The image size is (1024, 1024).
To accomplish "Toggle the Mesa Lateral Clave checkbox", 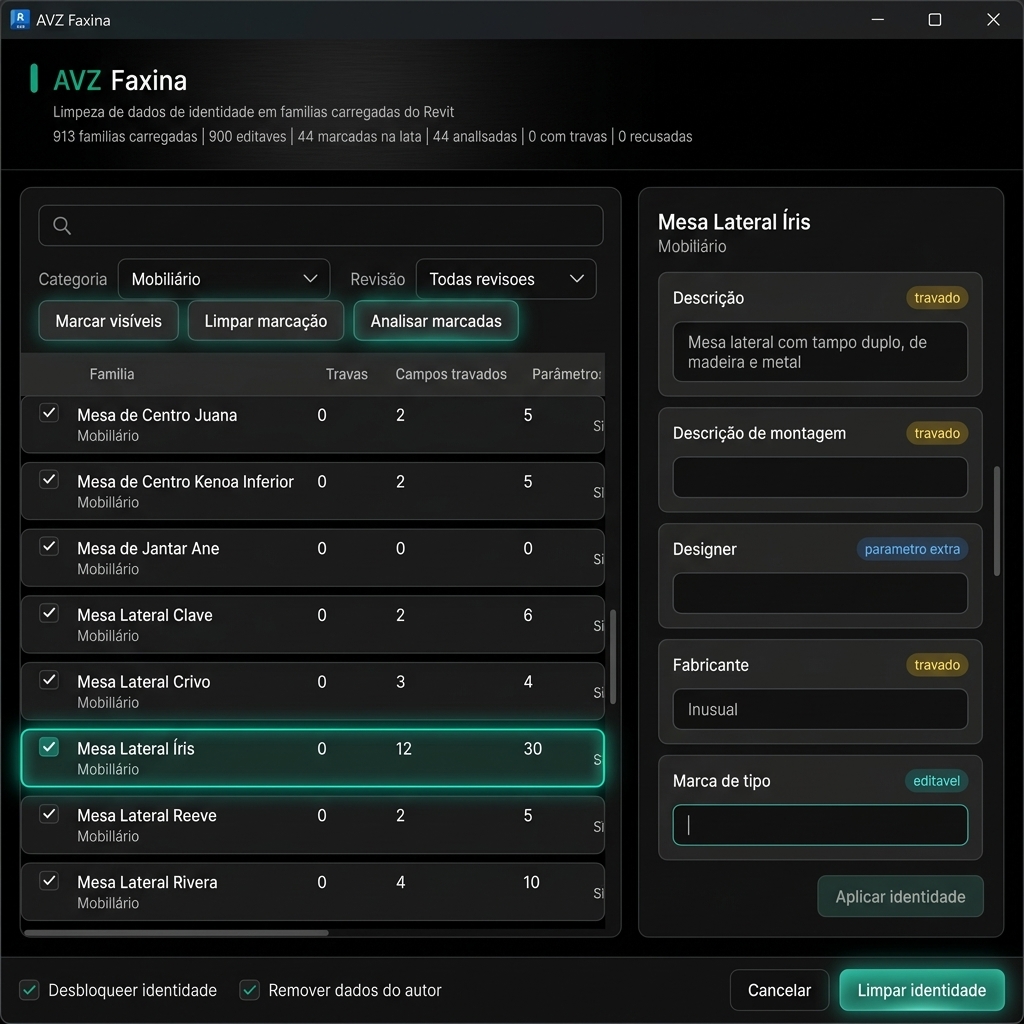I will coord(49,613).
